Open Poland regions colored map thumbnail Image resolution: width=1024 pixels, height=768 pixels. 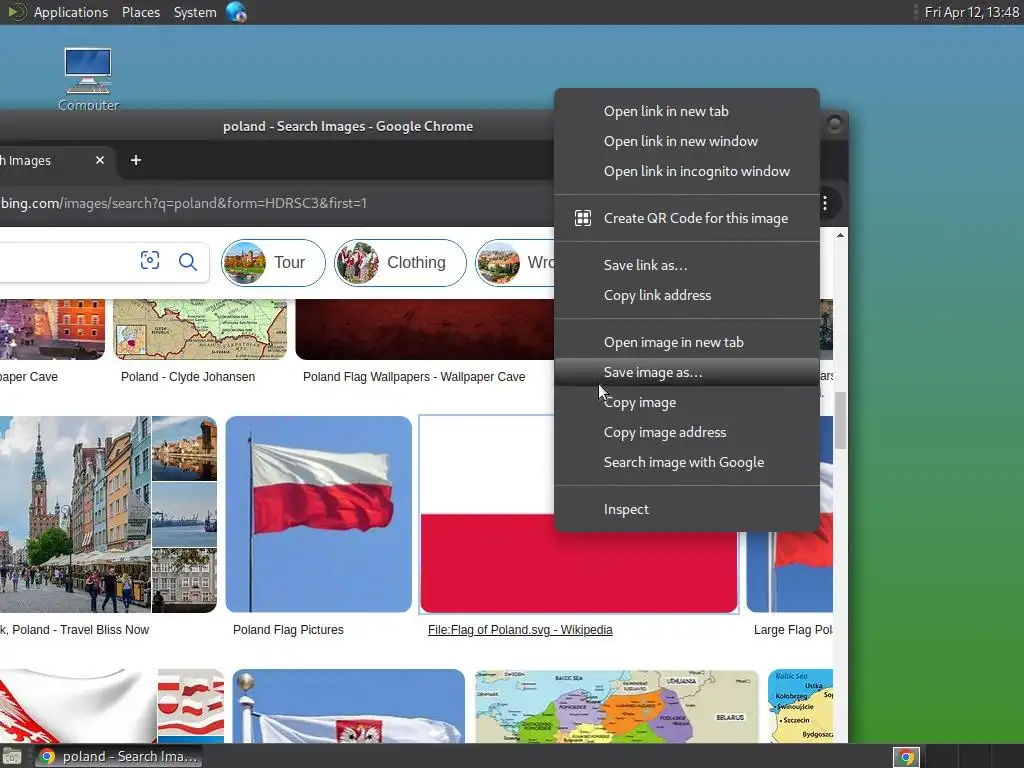coord(616,706)
